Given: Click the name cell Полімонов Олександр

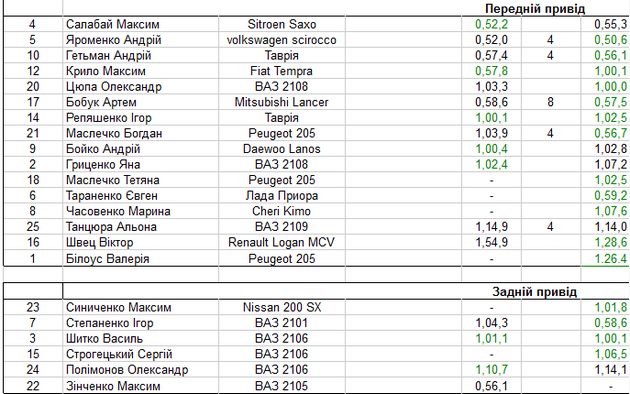Looking at the screenshot, I should tap(140, 370).
